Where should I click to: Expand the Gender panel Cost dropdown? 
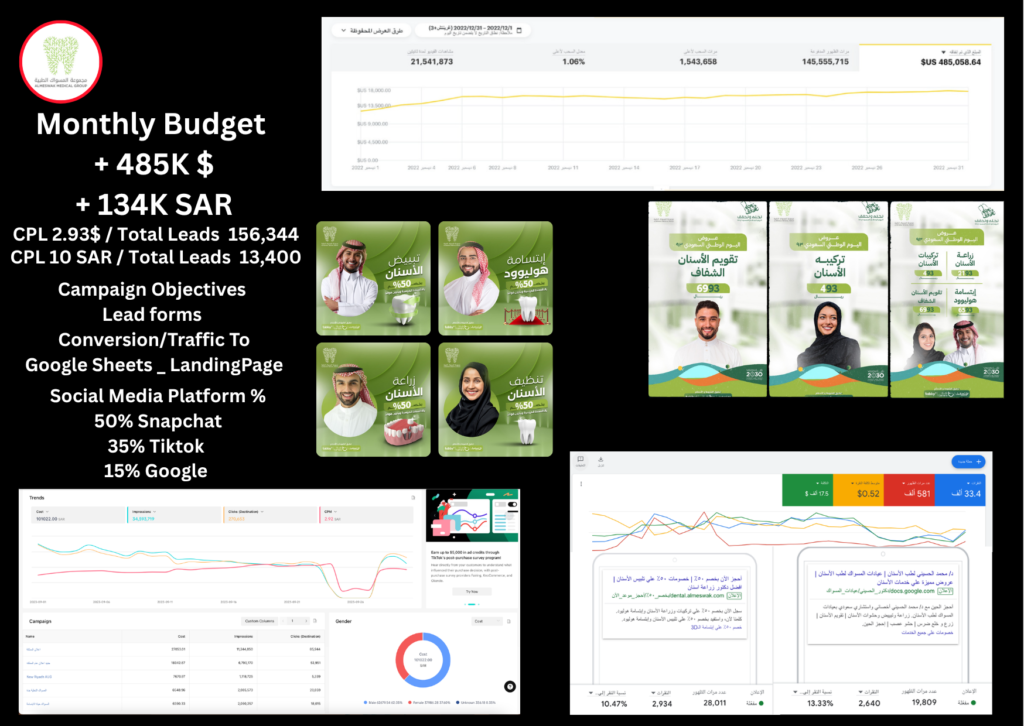(x=487, y=621)
